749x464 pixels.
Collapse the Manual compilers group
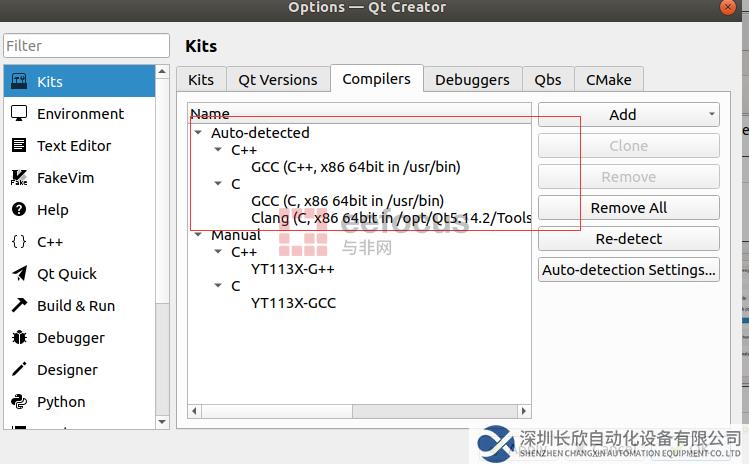(x=198, y=235)
